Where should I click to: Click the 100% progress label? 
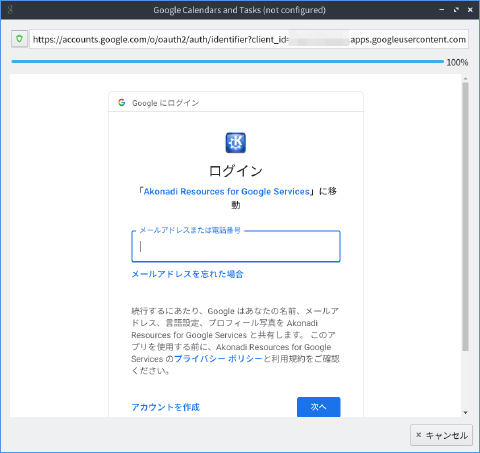(457, 62)
